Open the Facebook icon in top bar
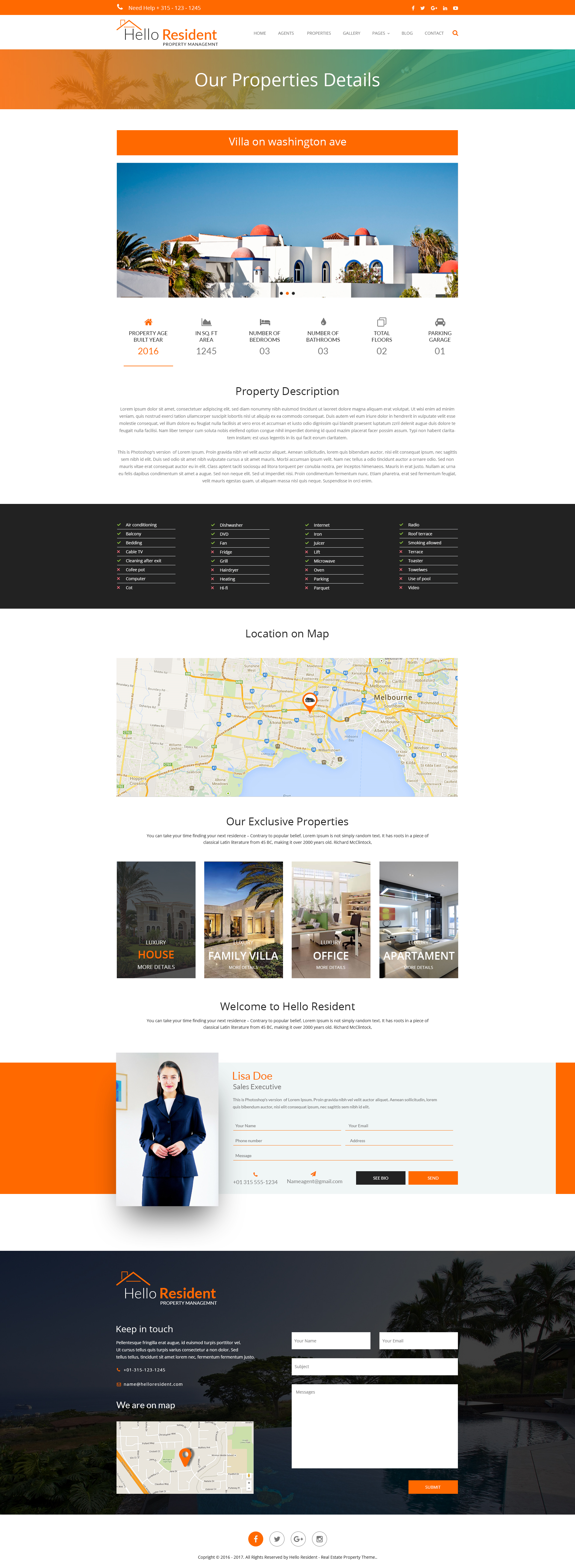575x1568 pixels. pyautogui.click(x=413, y=8)
